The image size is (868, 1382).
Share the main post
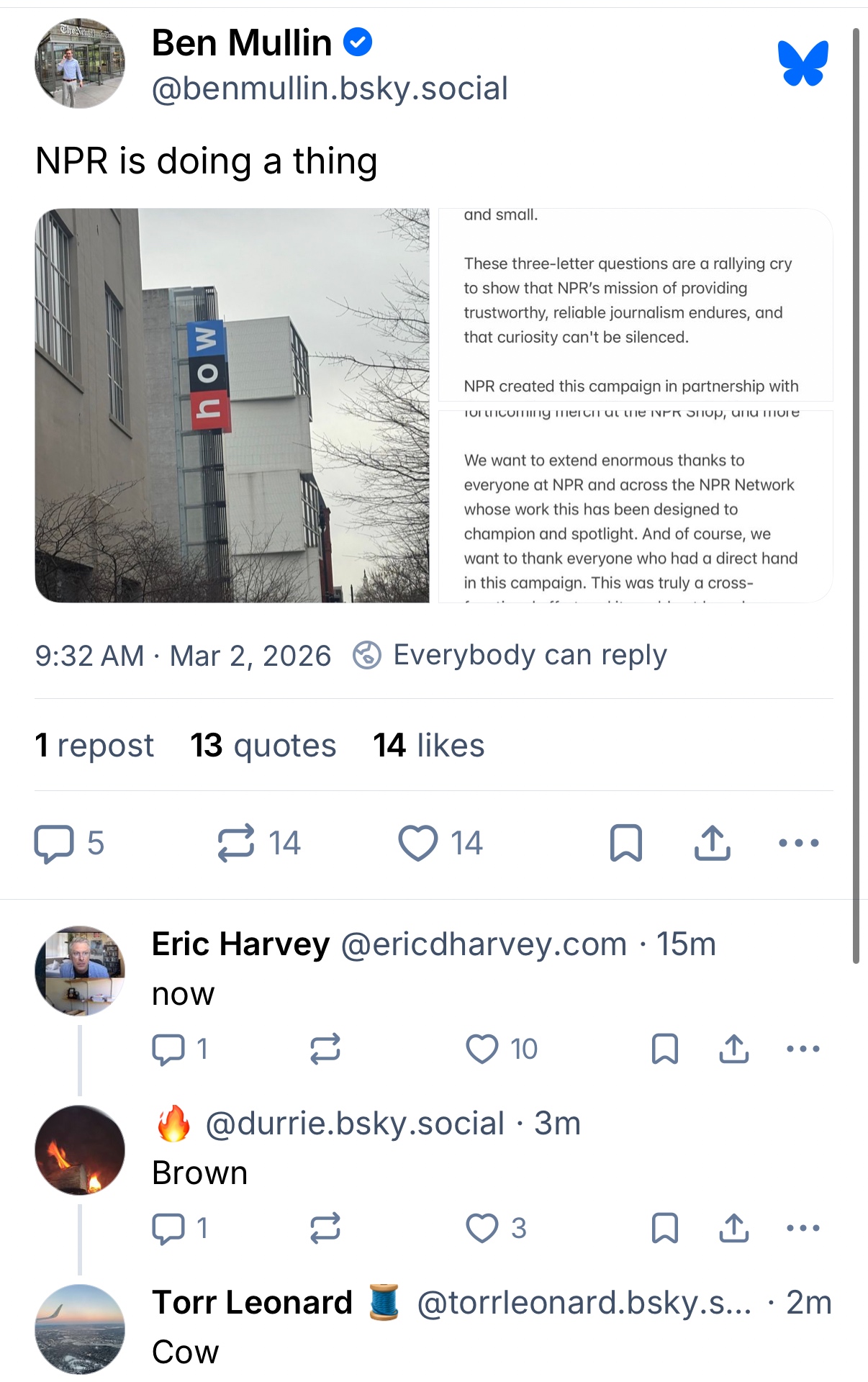(713, 843)
